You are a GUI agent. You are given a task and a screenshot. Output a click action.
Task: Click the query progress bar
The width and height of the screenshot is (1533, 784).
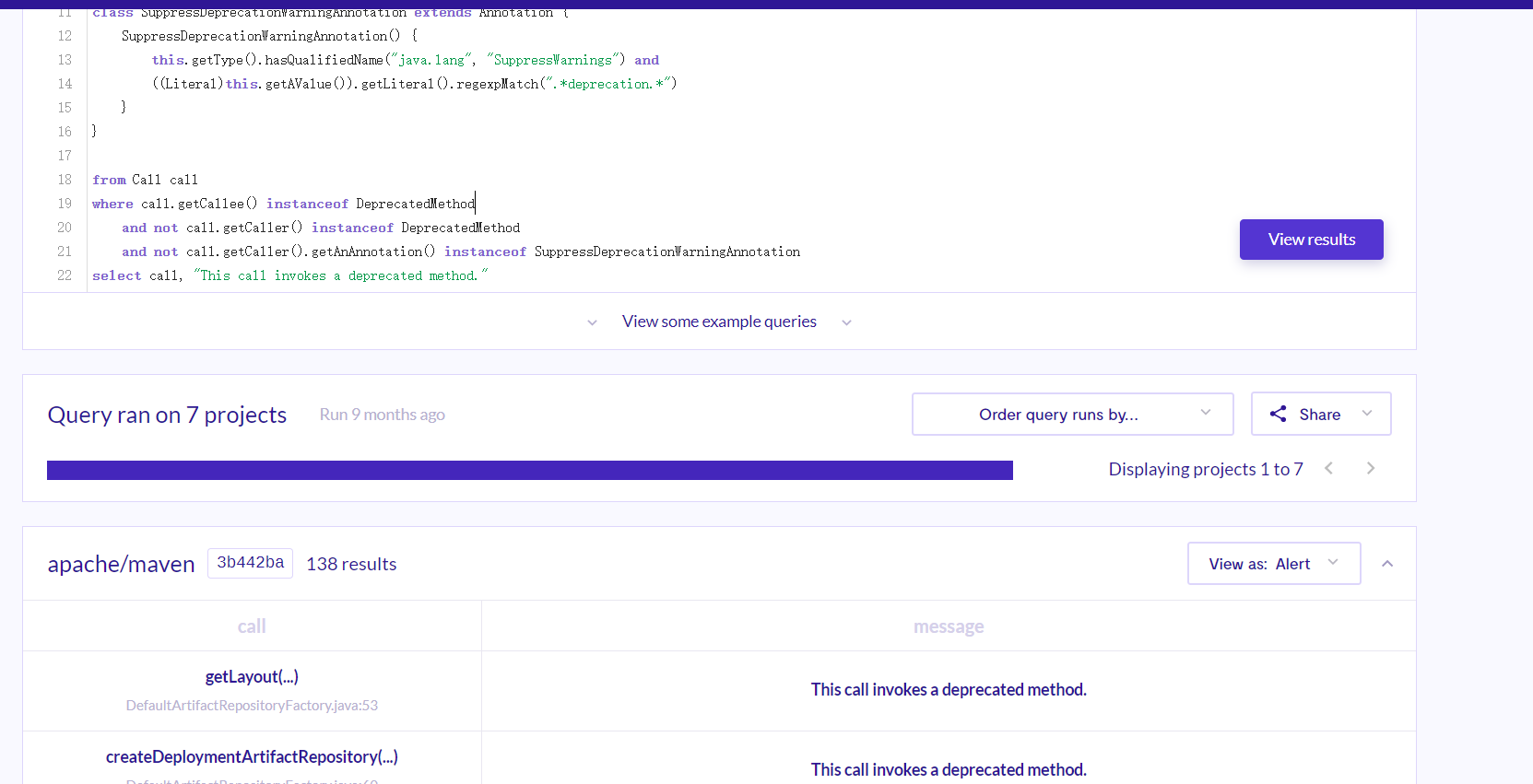click(x=530, y=470)
